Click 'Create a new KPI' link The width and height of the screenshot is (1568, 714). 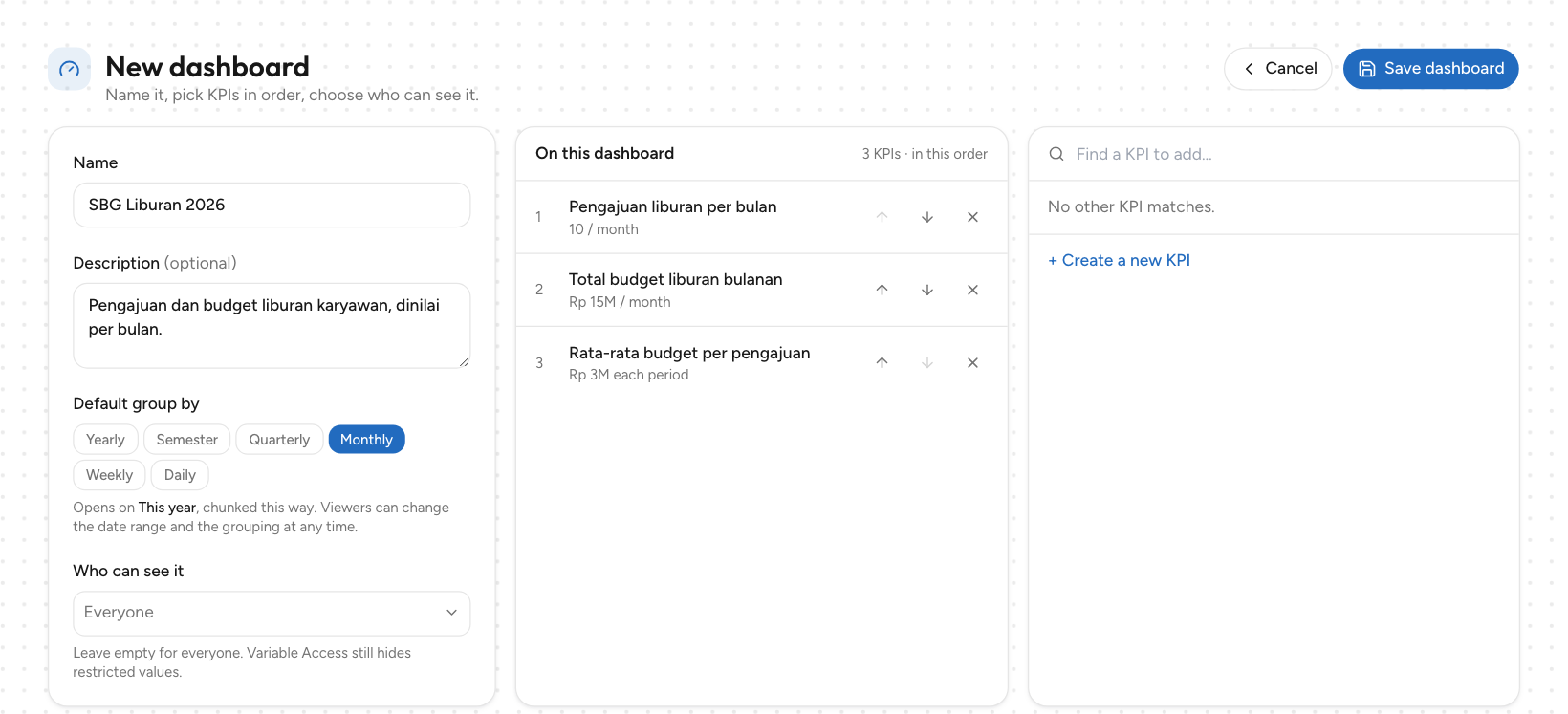pos(1119,260)
